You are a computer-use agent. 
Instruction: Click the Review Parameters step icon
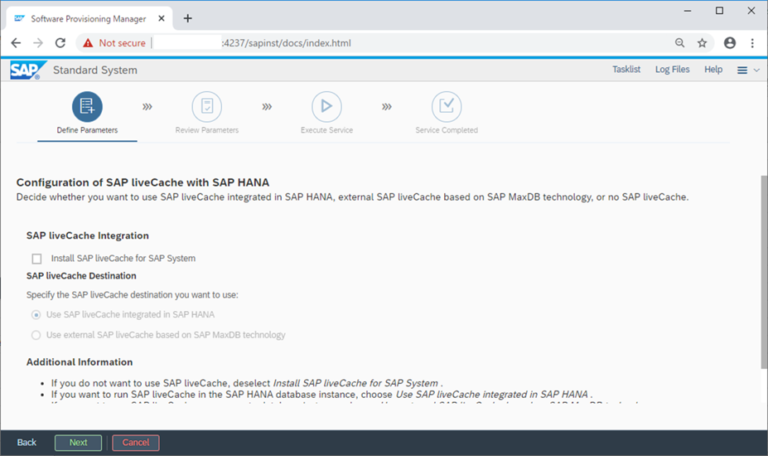207,106
